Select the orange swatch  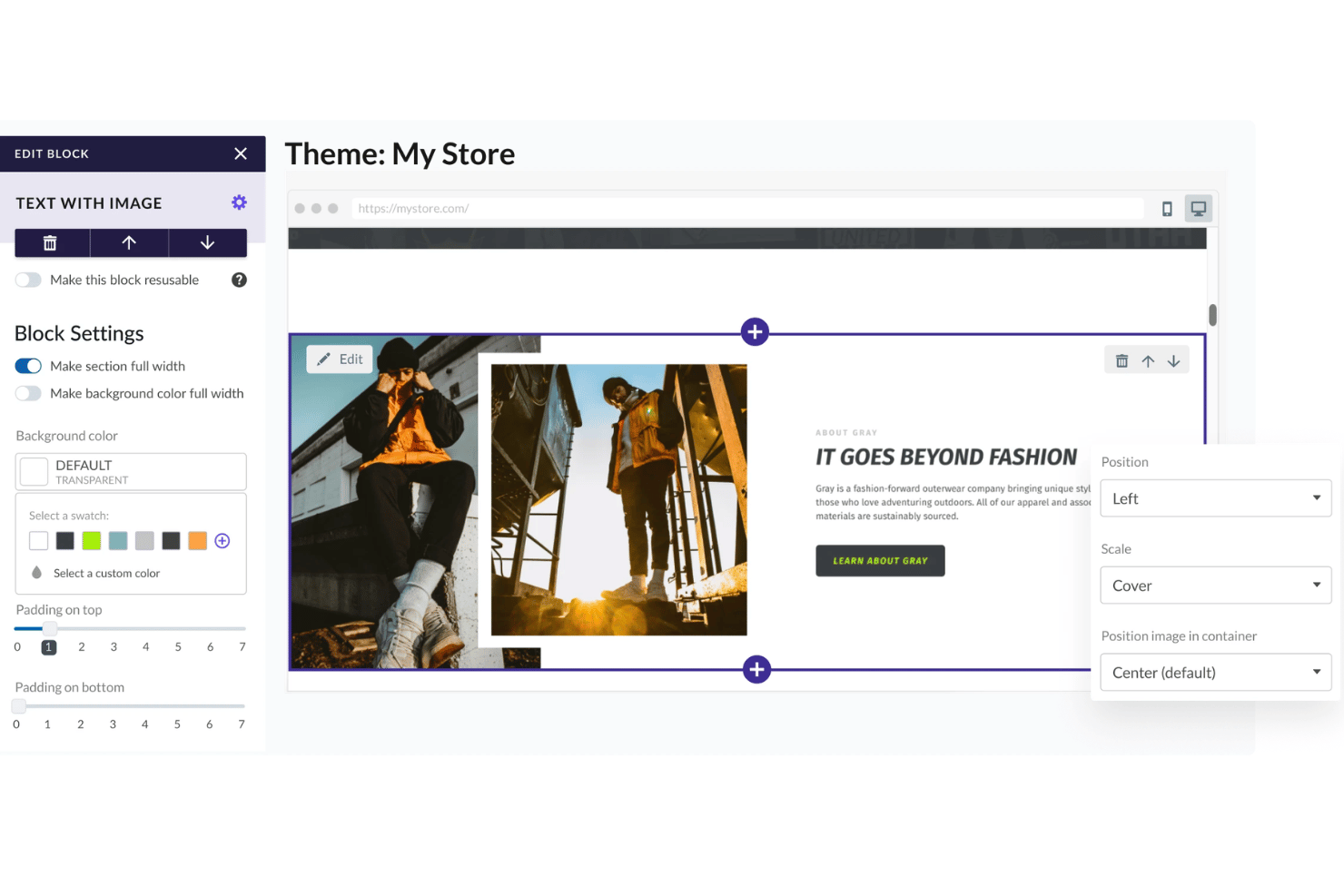(197, 541)
